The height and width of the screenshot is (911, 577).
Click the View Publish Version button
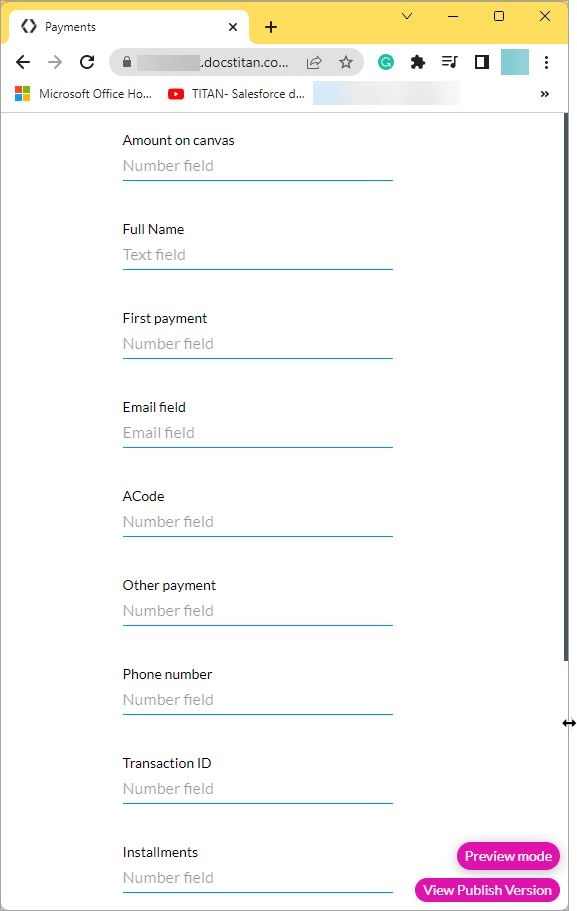(x=487, y=890)
